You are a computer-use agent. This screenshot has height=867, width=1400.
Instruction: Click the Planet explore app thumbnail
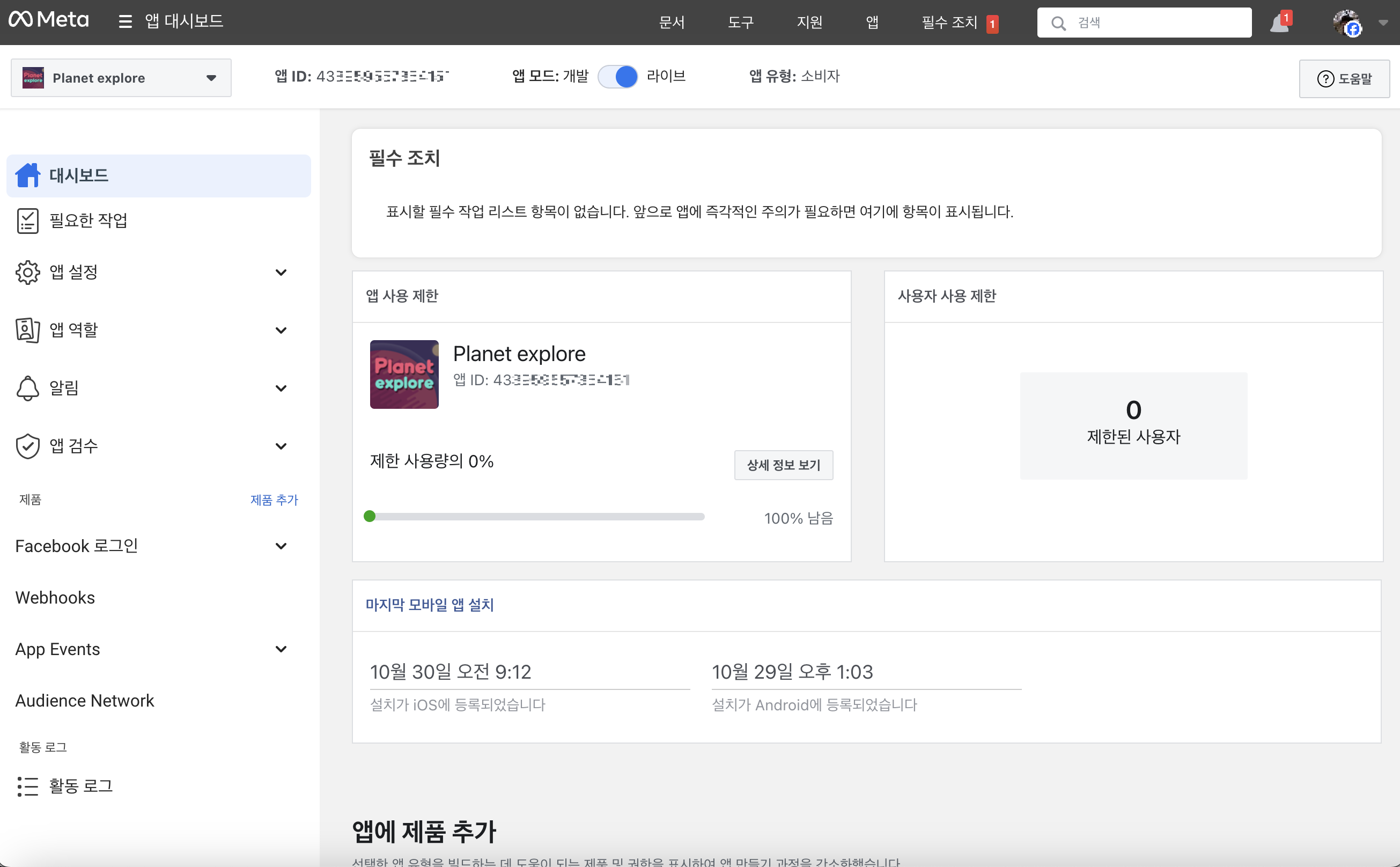(404, 374)
